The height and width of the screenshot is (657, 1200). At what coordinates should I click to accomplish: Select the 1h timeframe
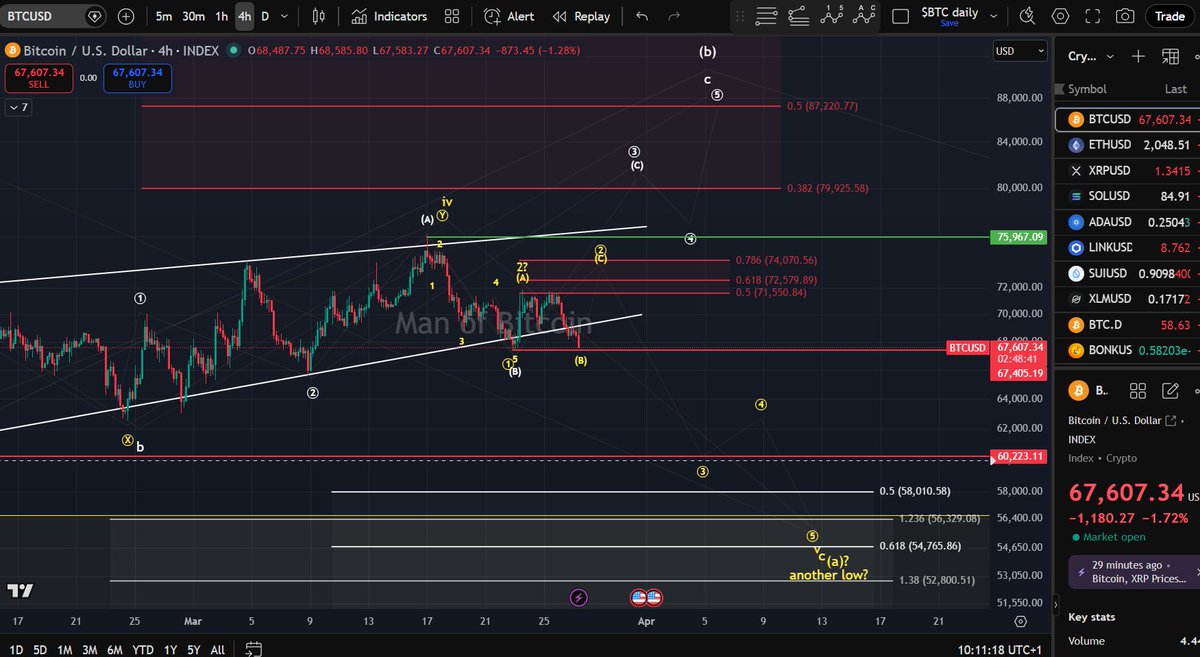[x=222, y=17]
